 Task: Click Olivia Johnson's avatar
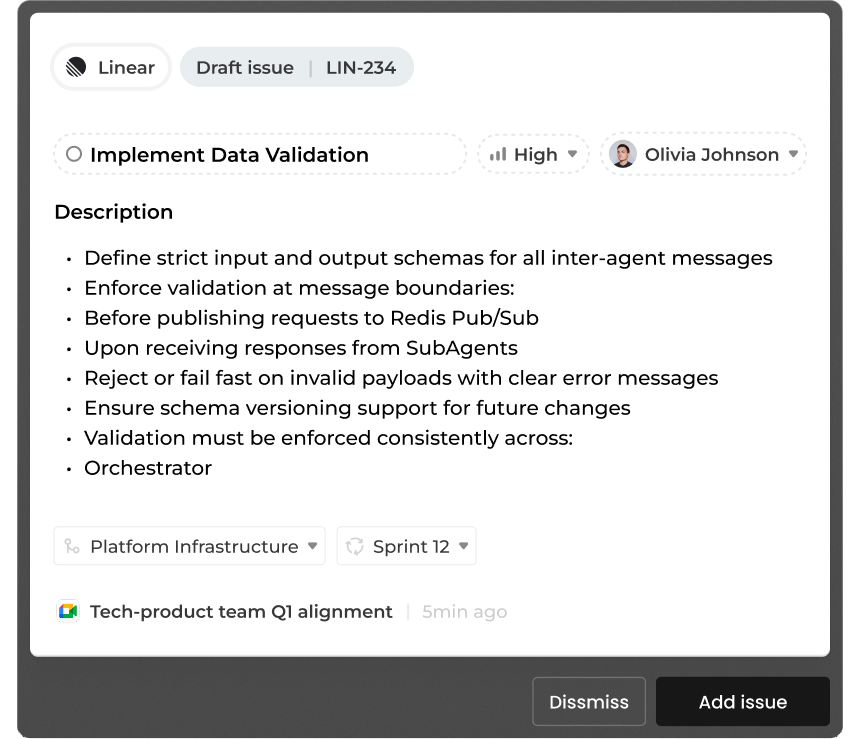click(x=623, y=154)
